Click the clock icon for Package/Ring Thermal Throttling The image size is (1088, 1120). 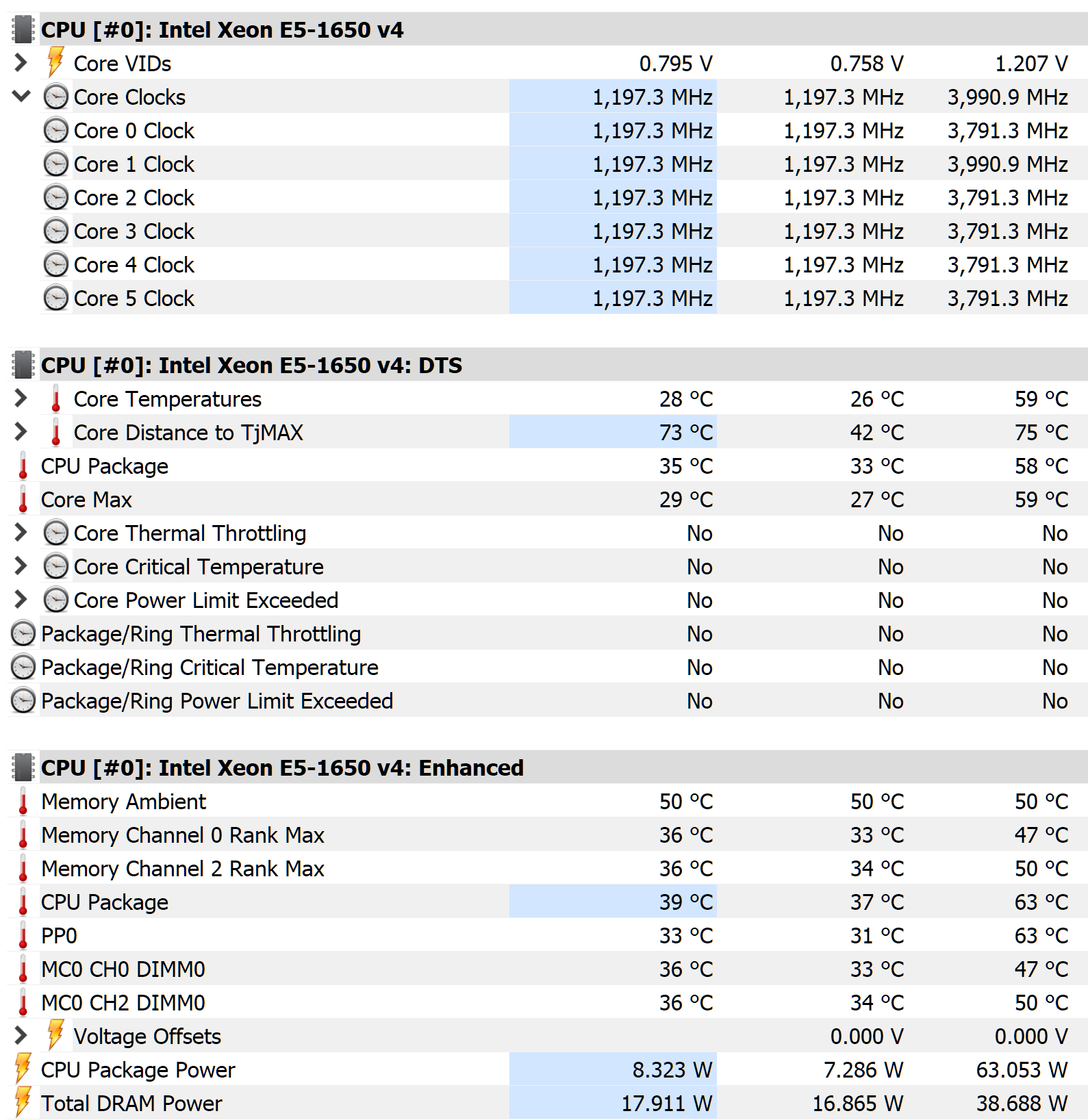tap(23, 633)
